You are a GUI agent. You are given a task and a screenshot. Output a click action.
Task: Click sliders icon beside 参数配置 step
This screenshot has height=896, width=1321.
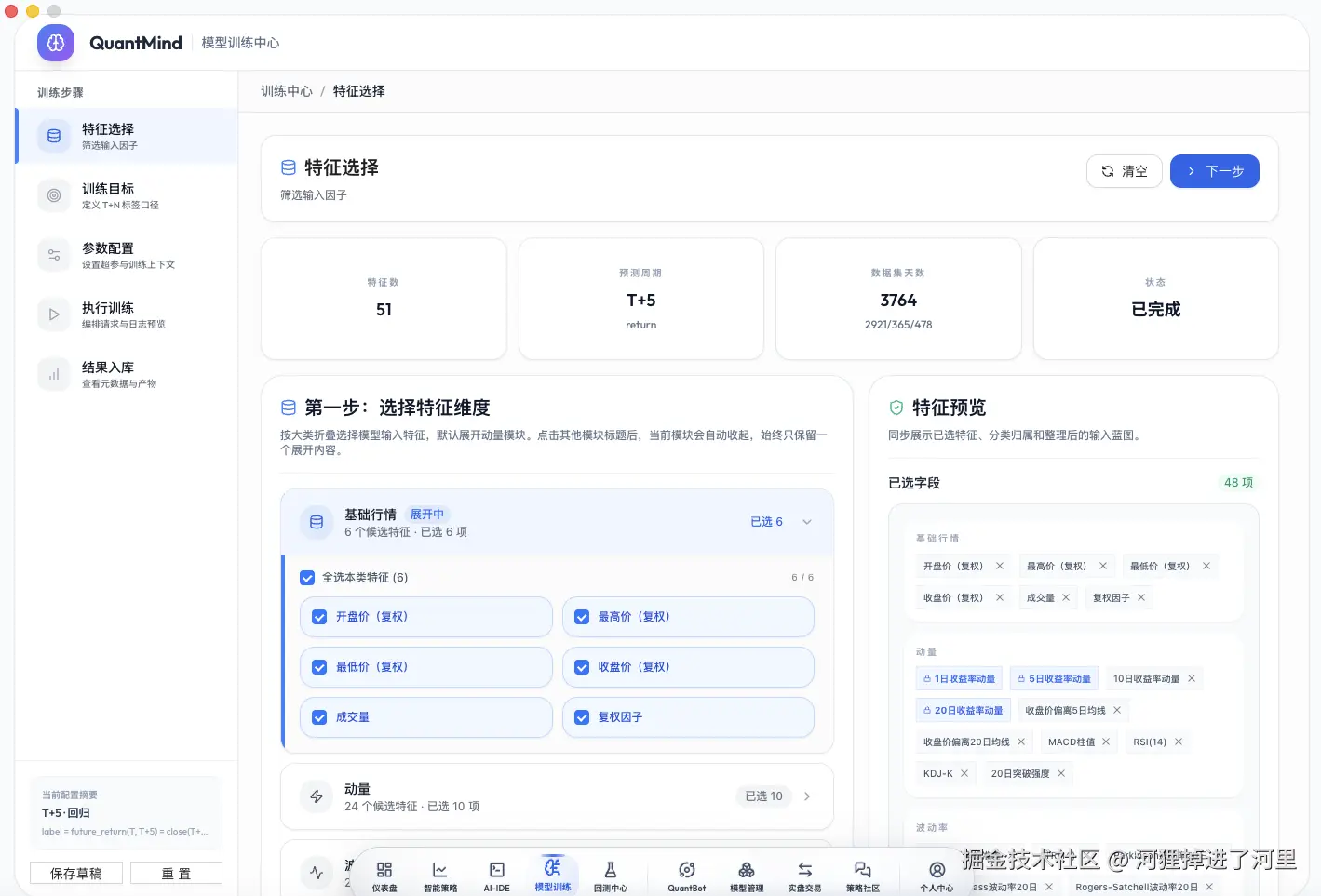tap(54, 255)
